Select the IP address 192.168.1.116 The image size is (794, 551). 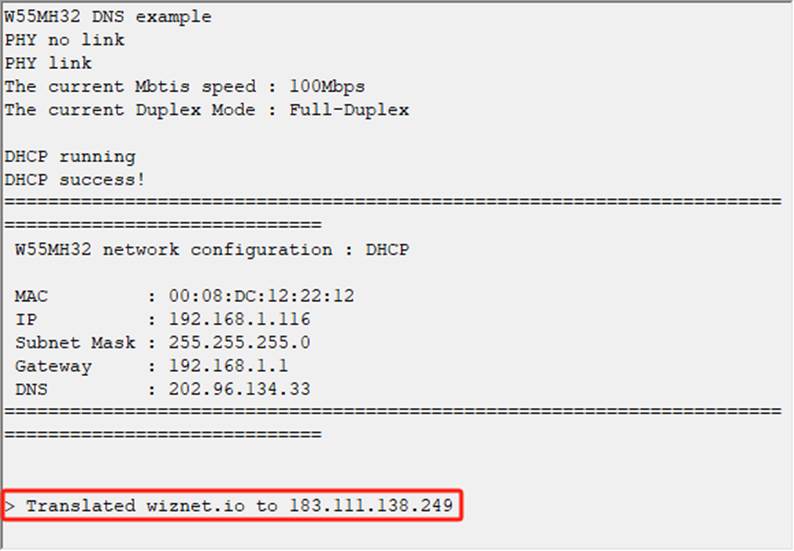pyautogui.click(x=240, y=319)
